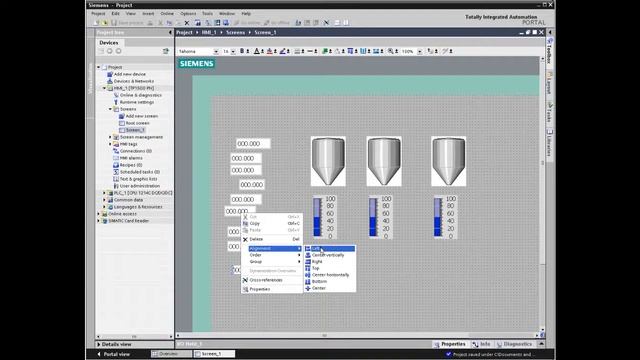The image size is (640, 360).
Task: Open the View menu
Action: point(131,13)
